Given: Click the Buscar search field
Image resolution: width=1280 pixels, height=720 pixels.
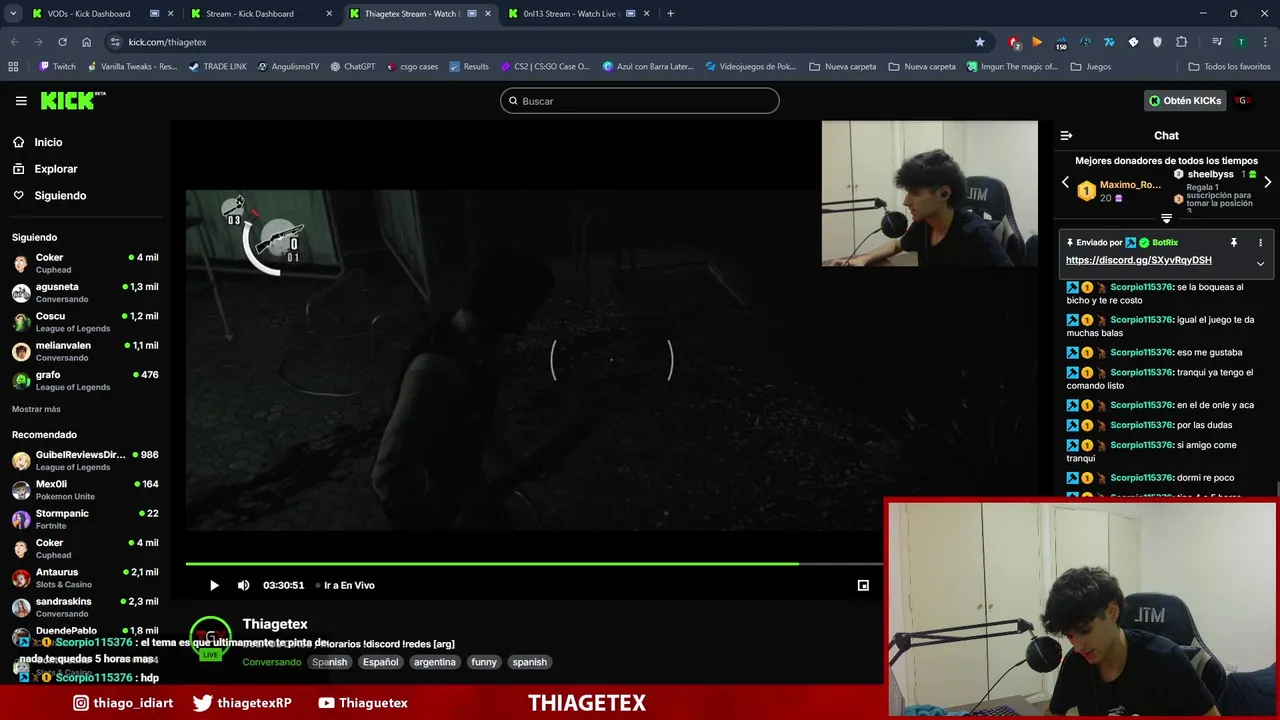Looking at the screenshot, I should [x=639, y=101].
